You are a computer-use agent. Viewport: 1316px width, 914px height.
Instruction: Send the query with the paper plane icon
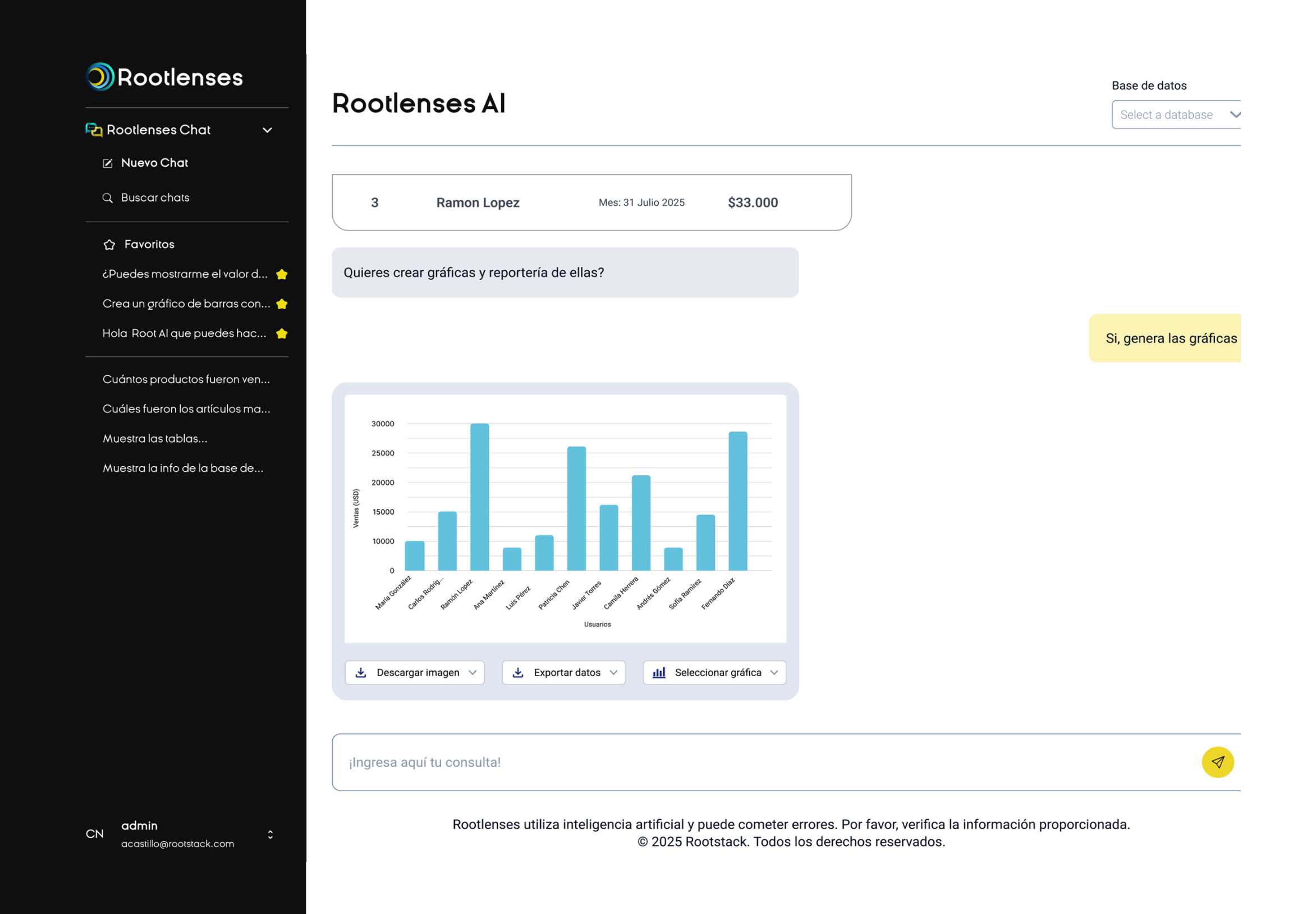click(x=1218, y=763)
